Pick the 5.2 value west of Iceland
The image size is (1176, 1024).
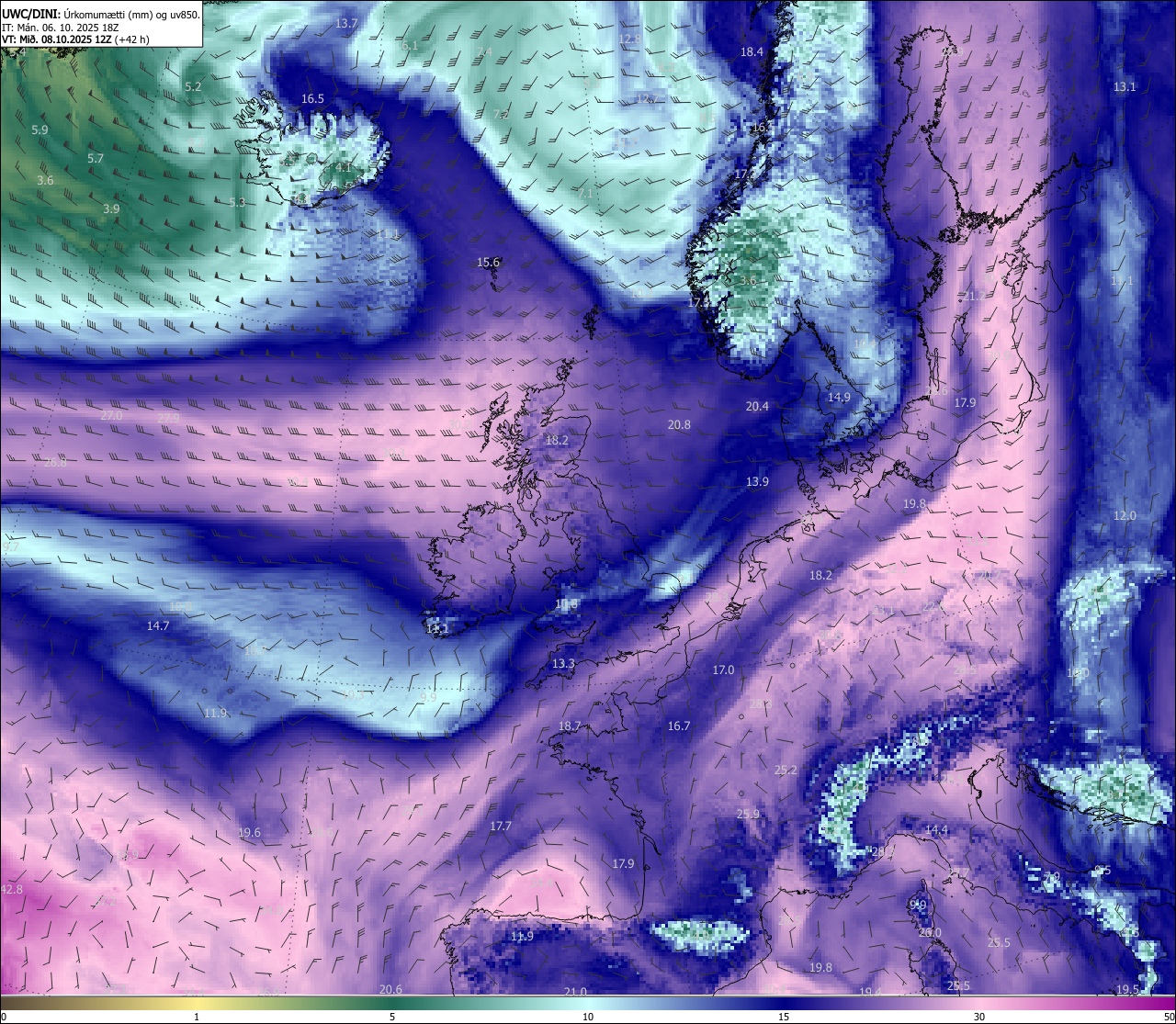click(193, 87)
